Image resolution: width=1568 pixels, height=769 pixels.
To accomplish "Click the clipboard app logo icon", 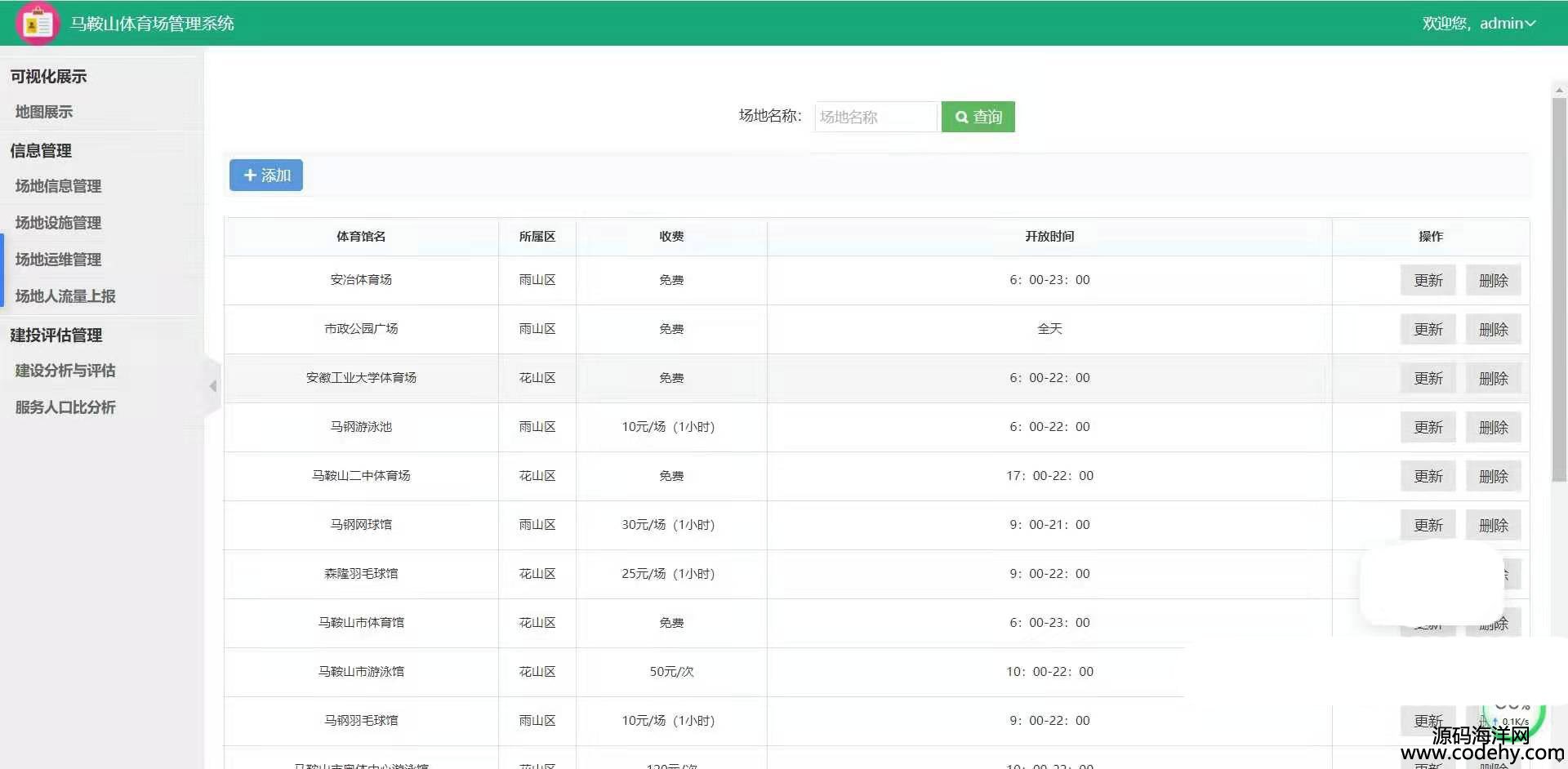I will tap(37, 23).
